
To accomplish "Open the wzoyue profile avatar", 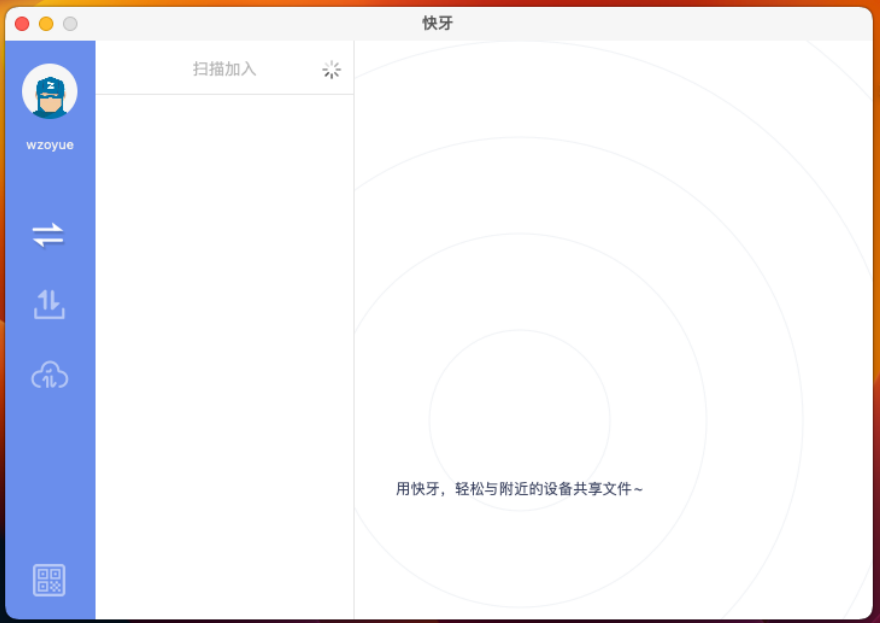I will tap(49, 91).
